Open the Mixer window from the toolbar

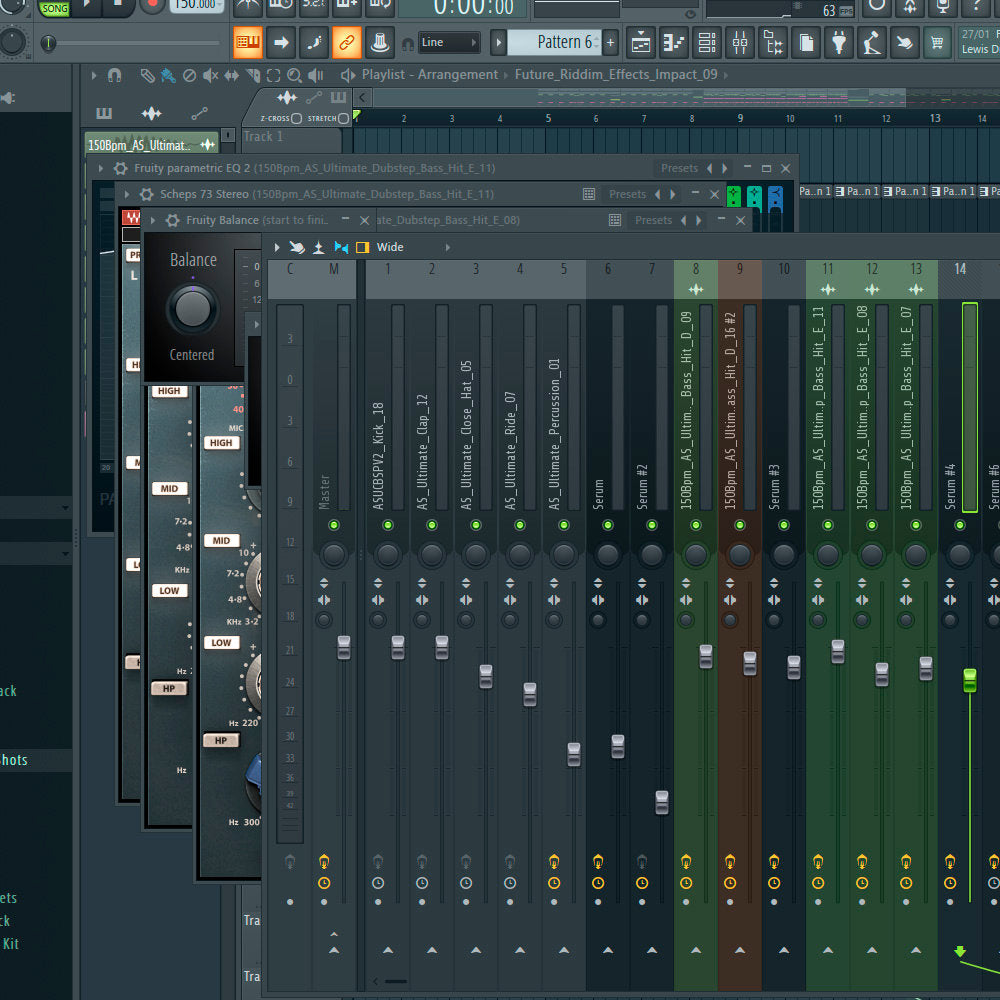pyautogui.click(x=739, y=43)
